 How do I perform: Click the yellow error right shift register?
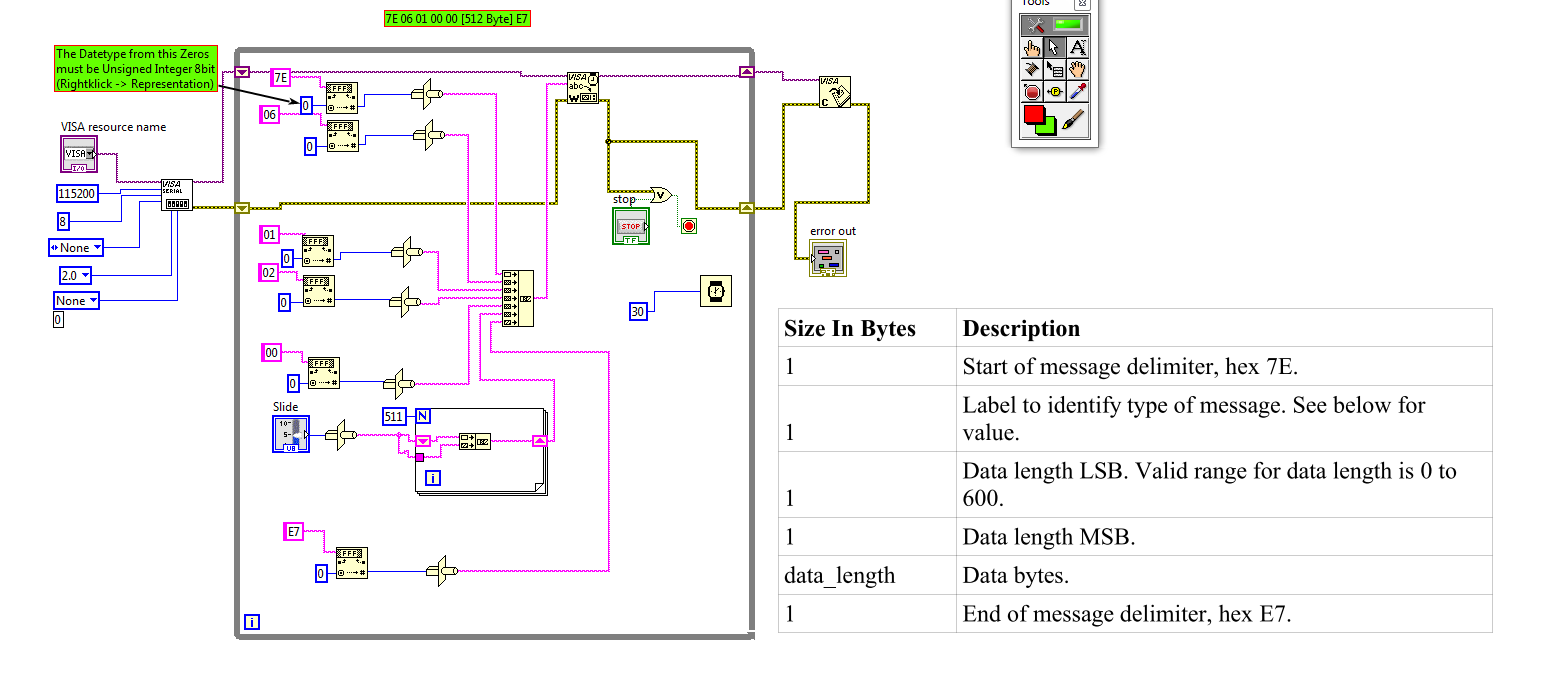pos(746,207)
